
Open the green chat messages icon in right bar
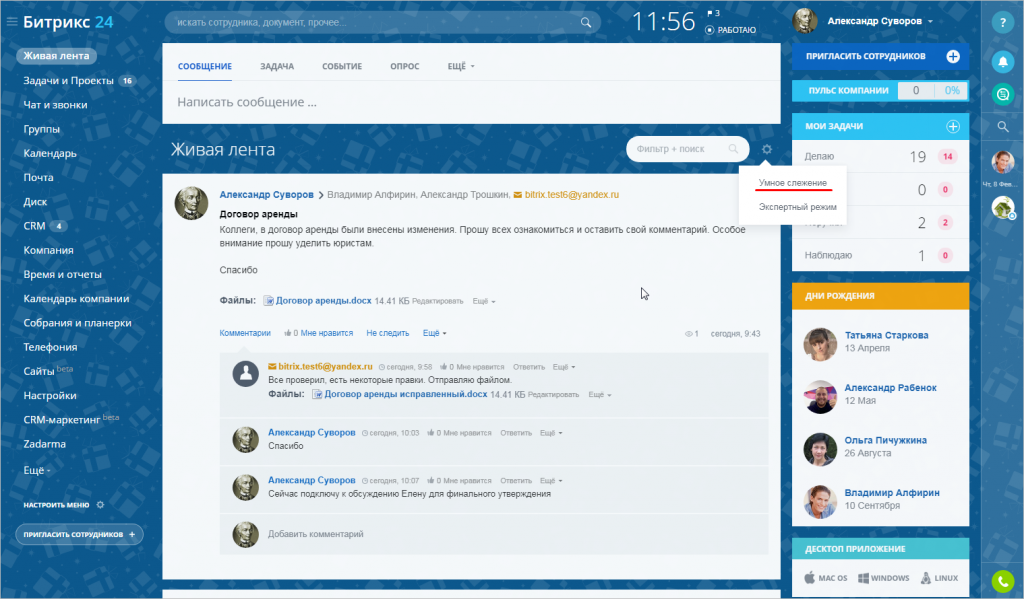pyautogui.click(x=1002, y=94)
